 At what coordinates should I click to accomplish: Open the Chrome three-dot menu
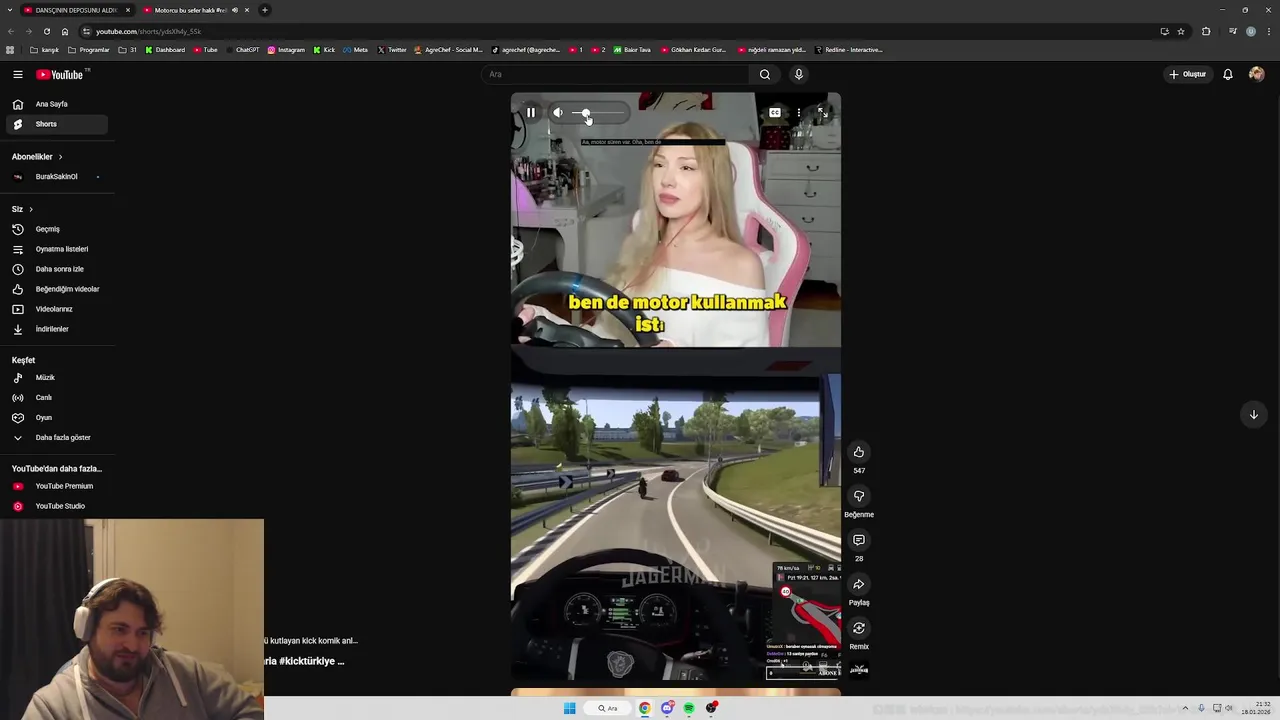coord(1269,31)
